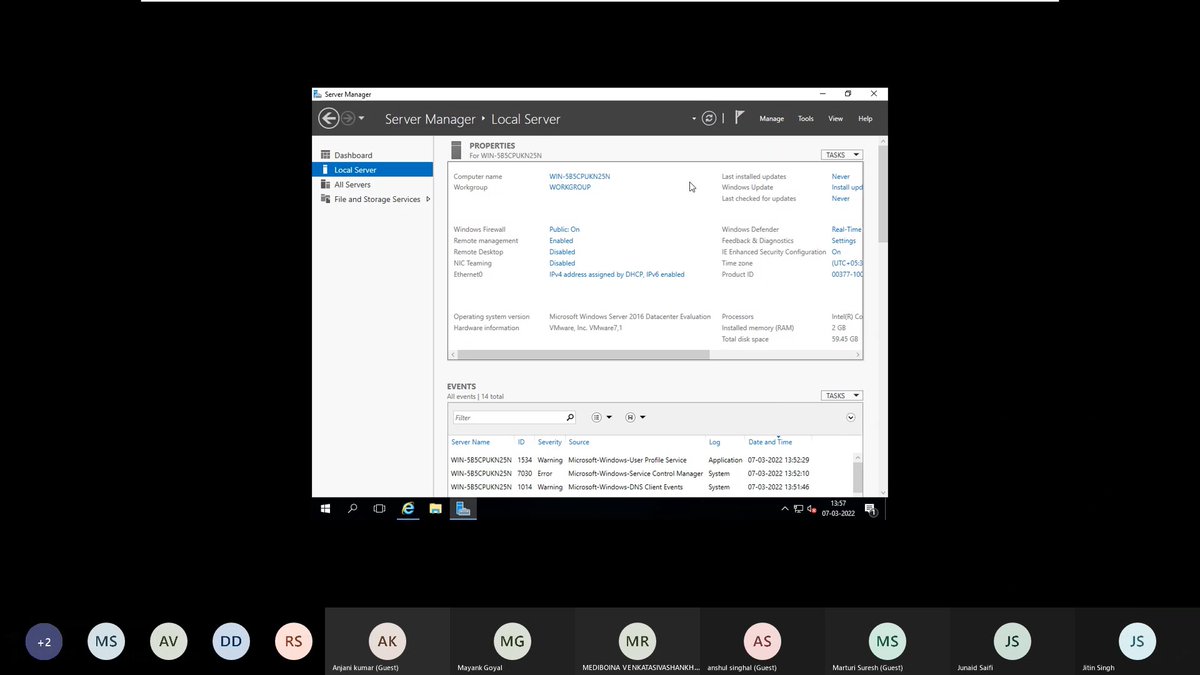Click the Remote management 'Enabled' link
Screen dimensions: 1200x675
tap(561, 240)
